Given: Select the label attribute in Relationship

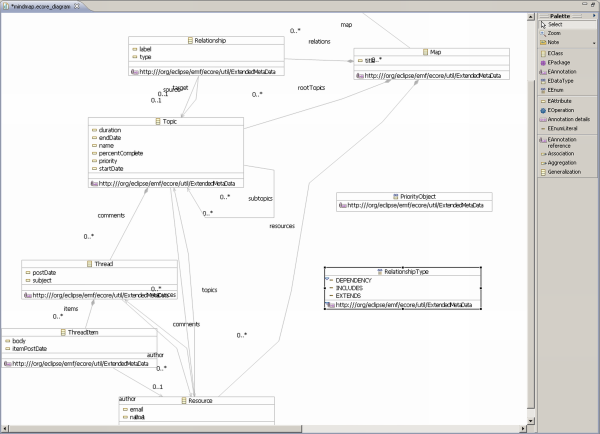Looking at the screenshot, I should point(142,49).
